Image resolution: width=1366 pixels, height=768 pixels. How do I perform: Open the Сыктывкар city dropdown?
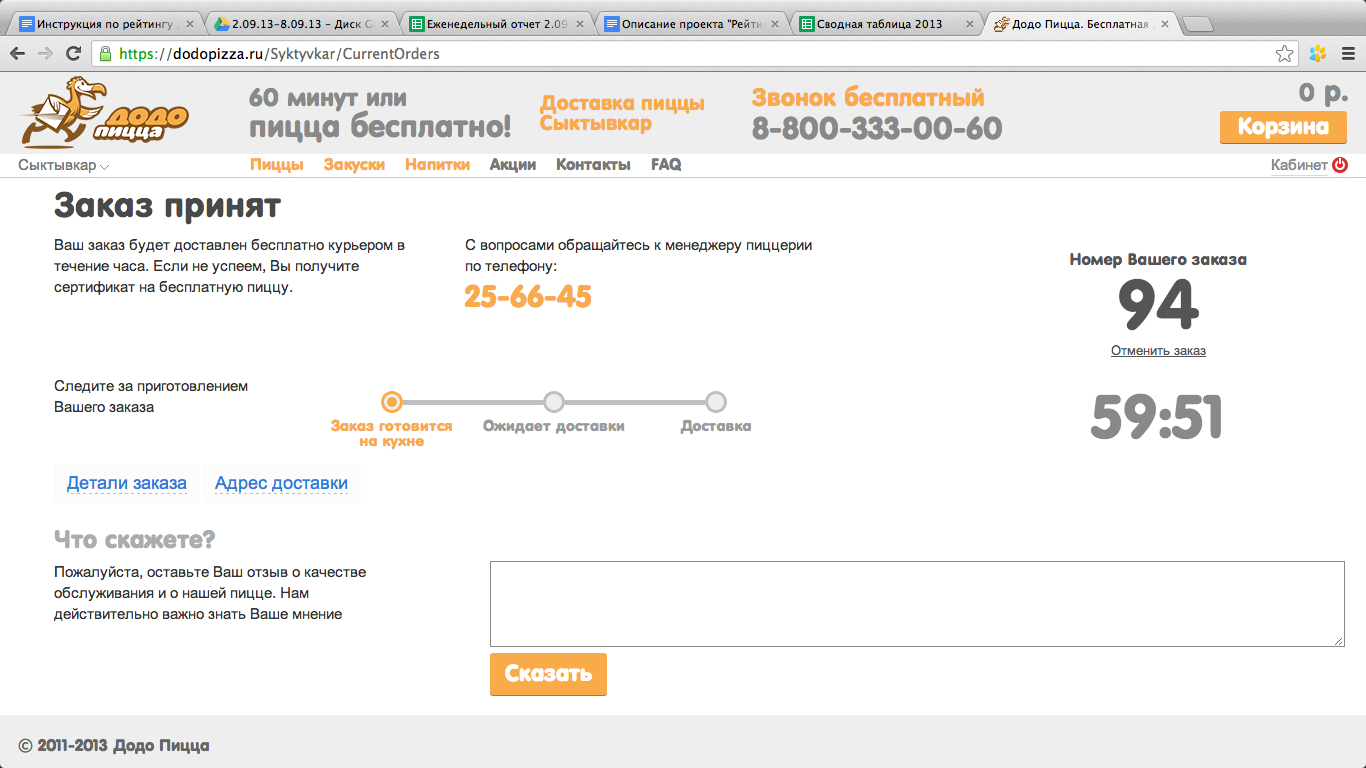(x=63, y=166)
